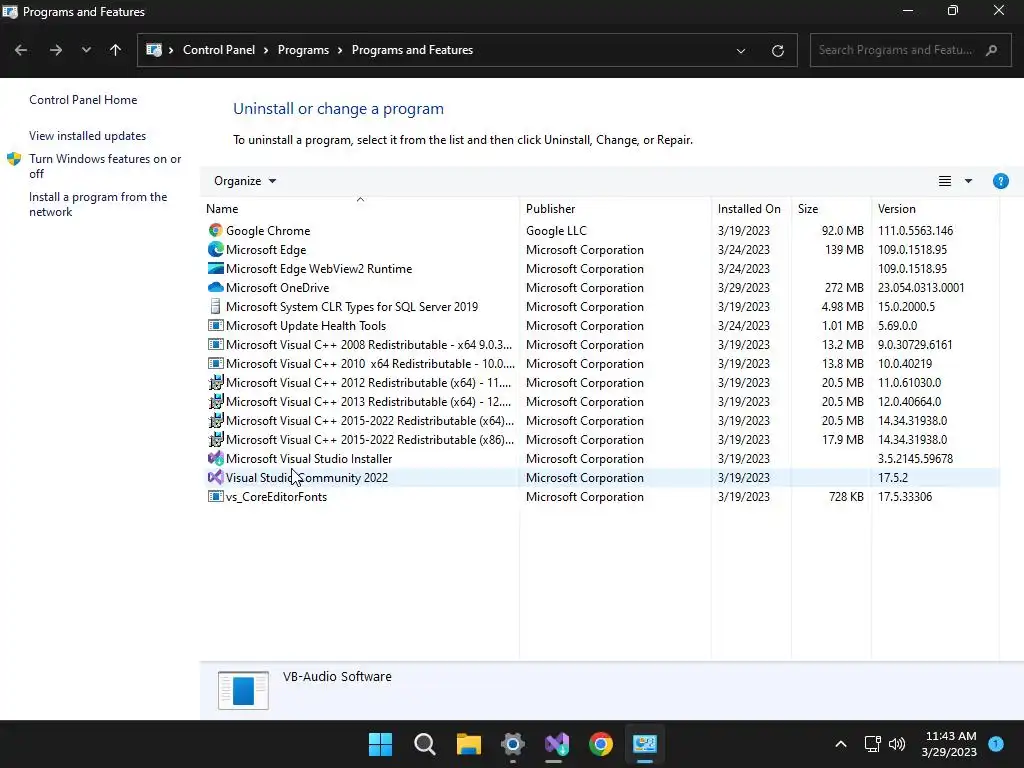1024x768 pixels.
Task: Click the Google Chrome program icon in list
Action: tap(215, 231)
